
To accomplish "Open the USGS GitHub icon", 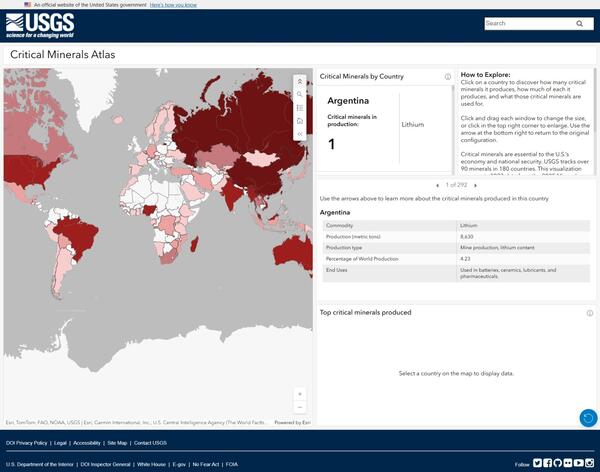I will click(x=558, y=463).
